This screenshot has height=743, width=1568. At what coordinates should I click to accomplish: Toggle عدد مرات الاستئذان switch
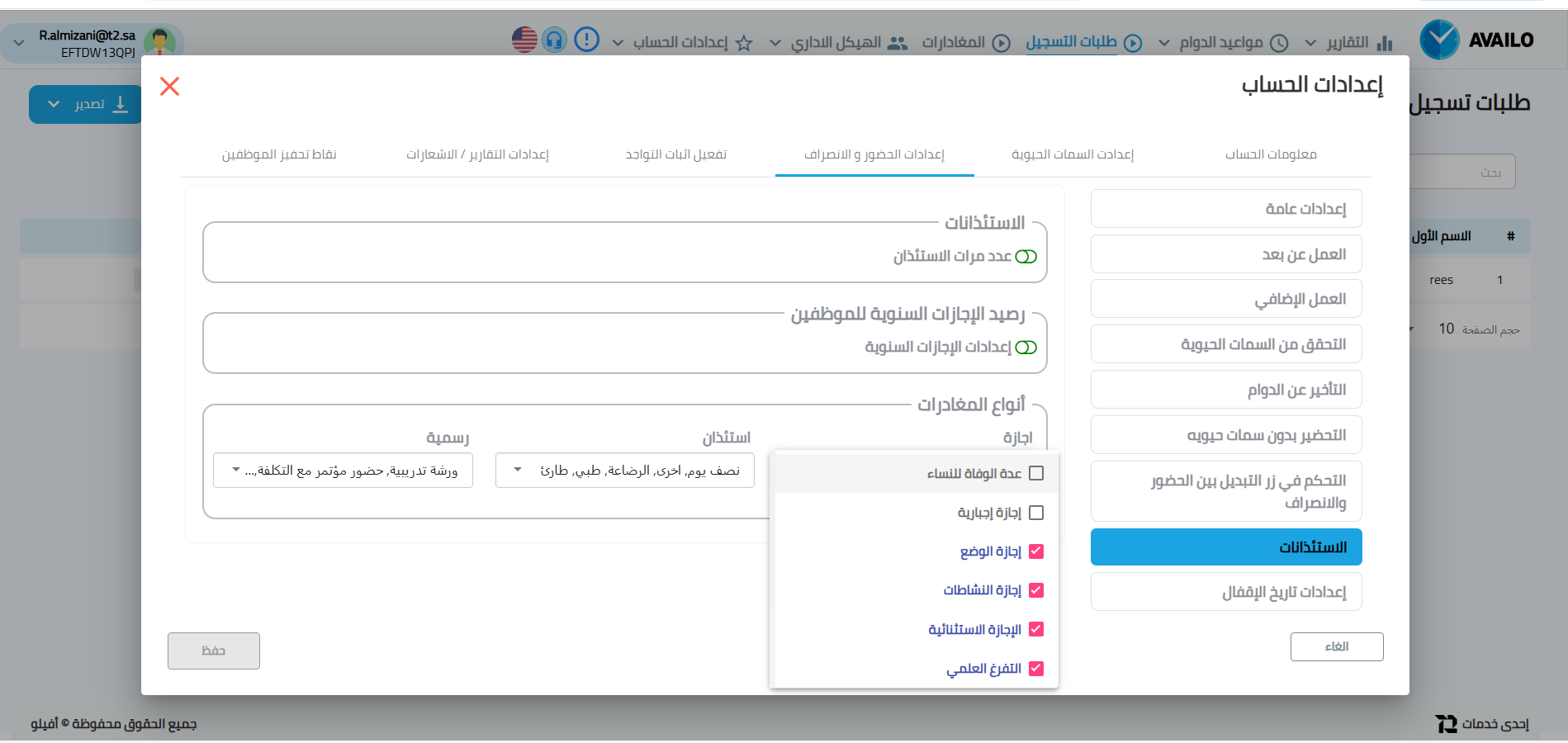pos(1026,257)
